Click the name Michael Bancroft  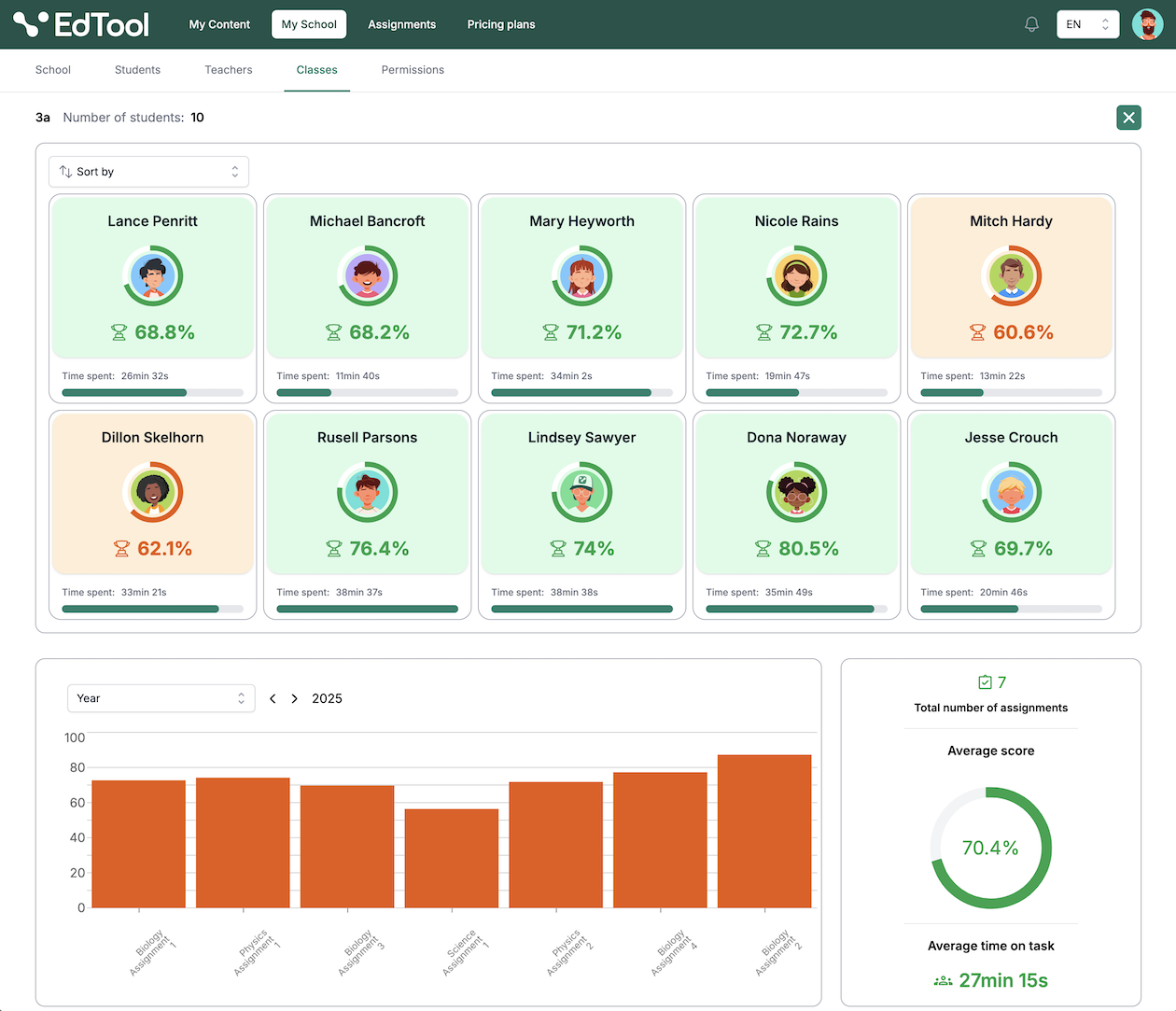(x=368, y=221)
